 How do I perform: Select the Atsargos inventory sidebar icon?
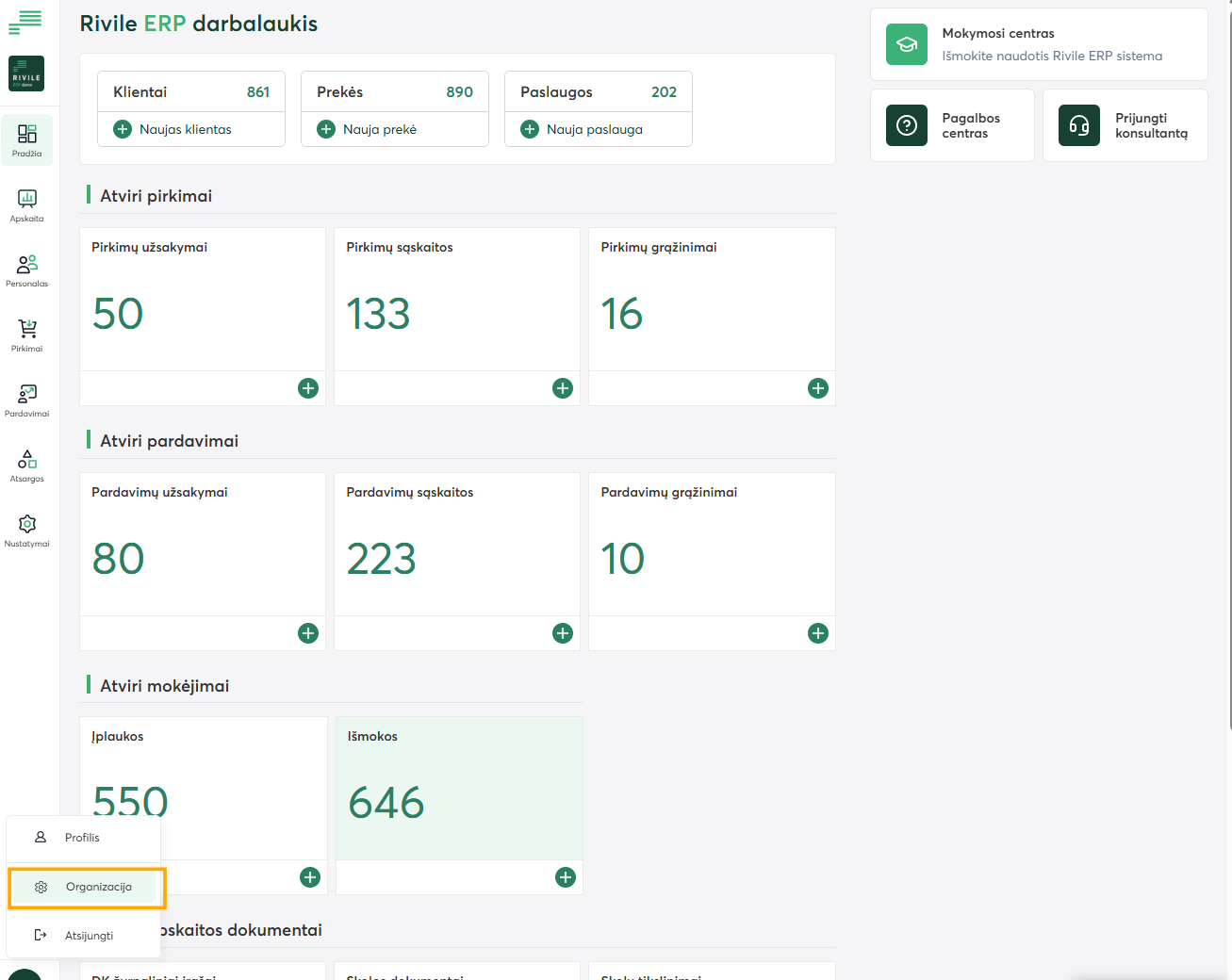[26, 460]
